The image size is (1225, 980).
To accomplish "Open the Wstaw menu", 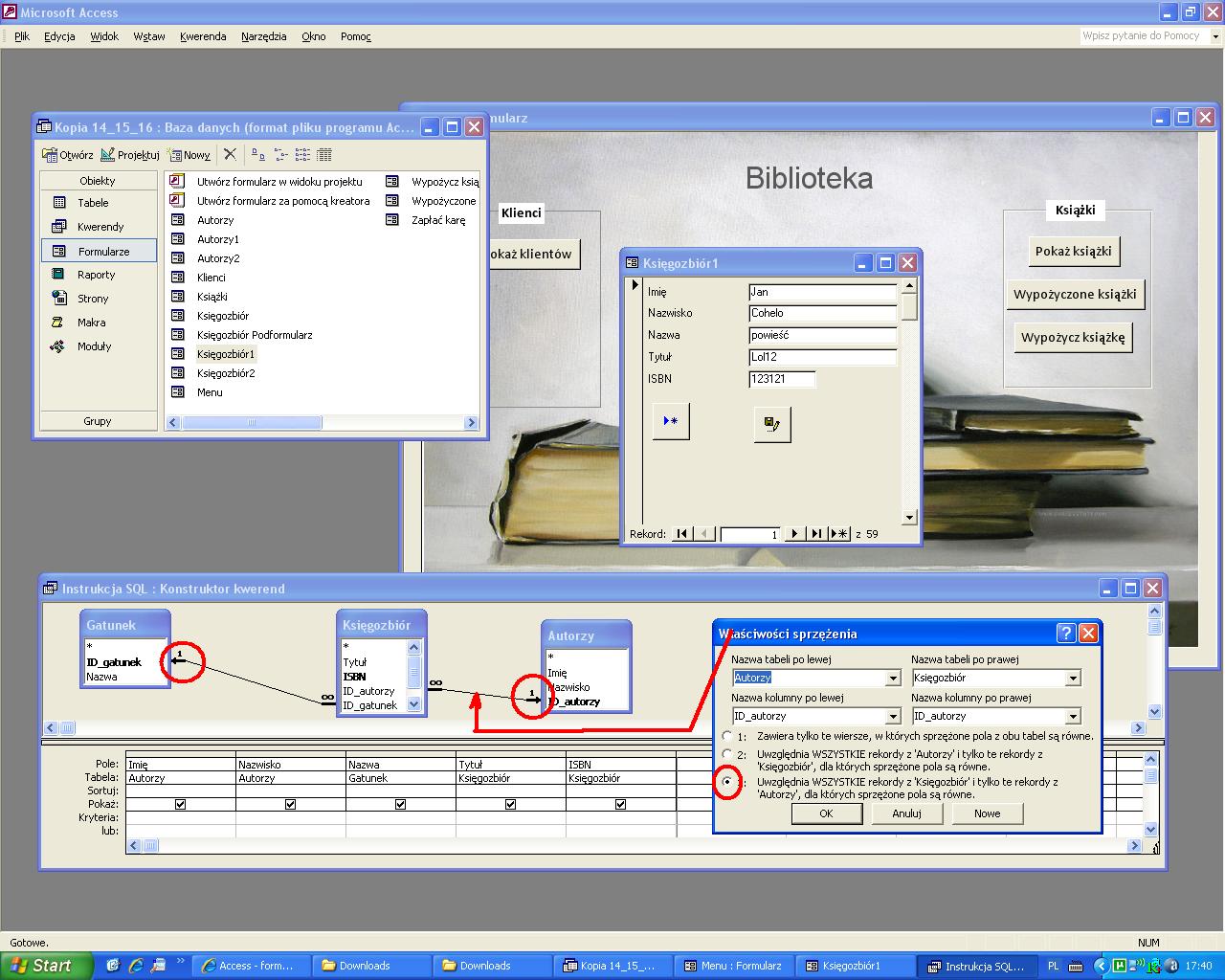I will 149,36.
